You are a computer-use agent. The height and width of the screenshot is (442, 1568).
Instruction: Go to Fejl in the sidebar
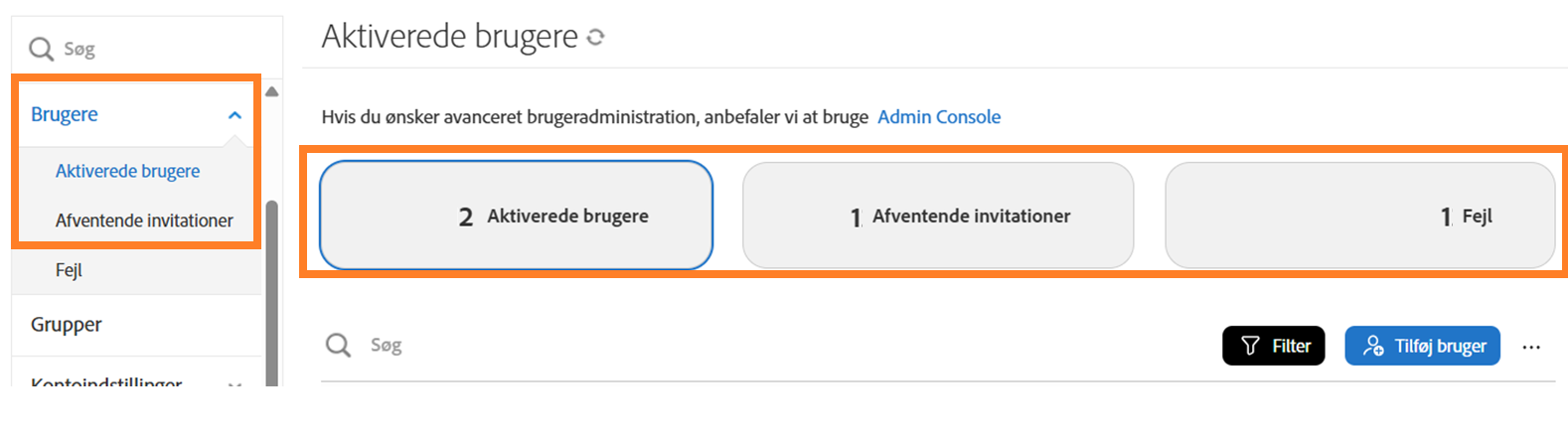(69, 270)
